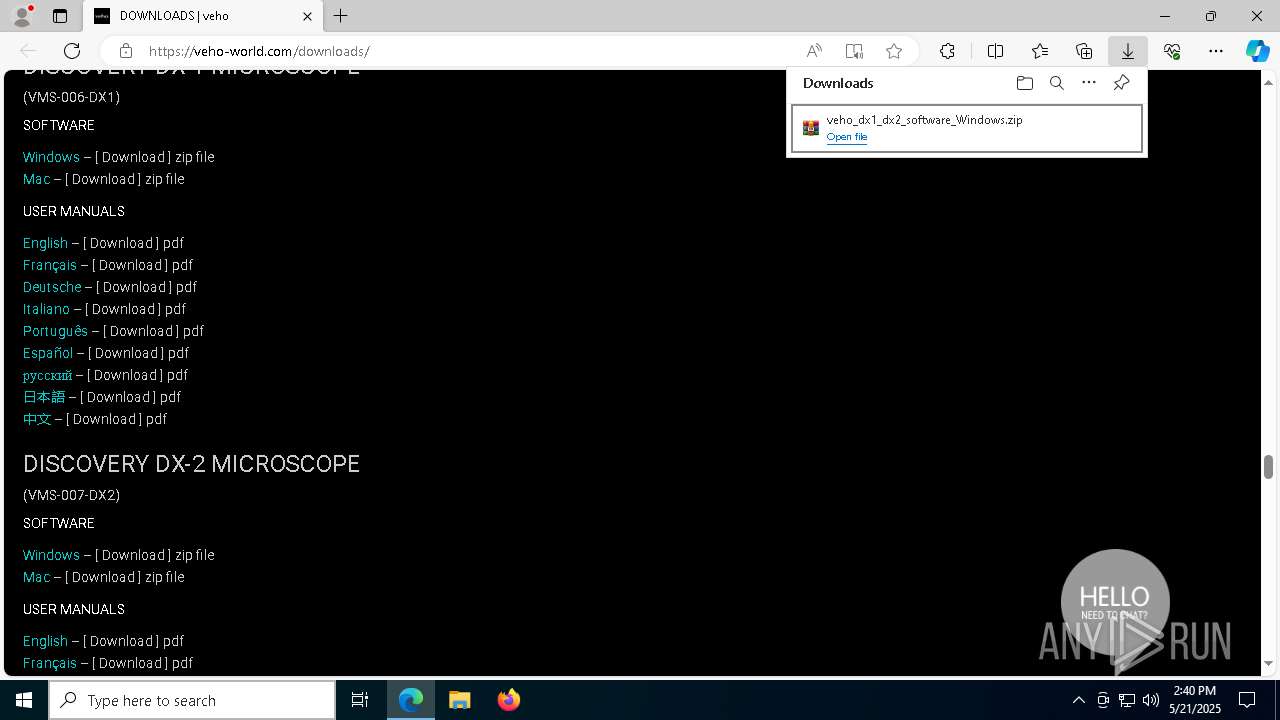Open the tab actions menu icon
This screenshot has height=720, width=1280.
coord(60,16)
